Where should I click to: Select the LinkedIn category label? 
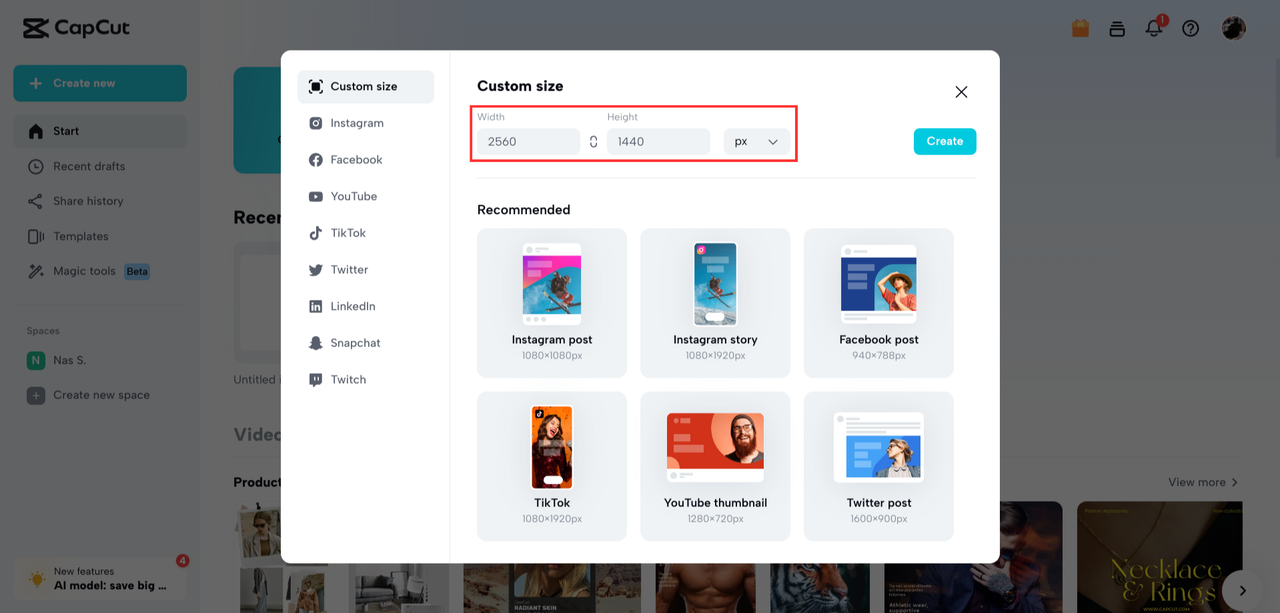click(x=353, y=307)
